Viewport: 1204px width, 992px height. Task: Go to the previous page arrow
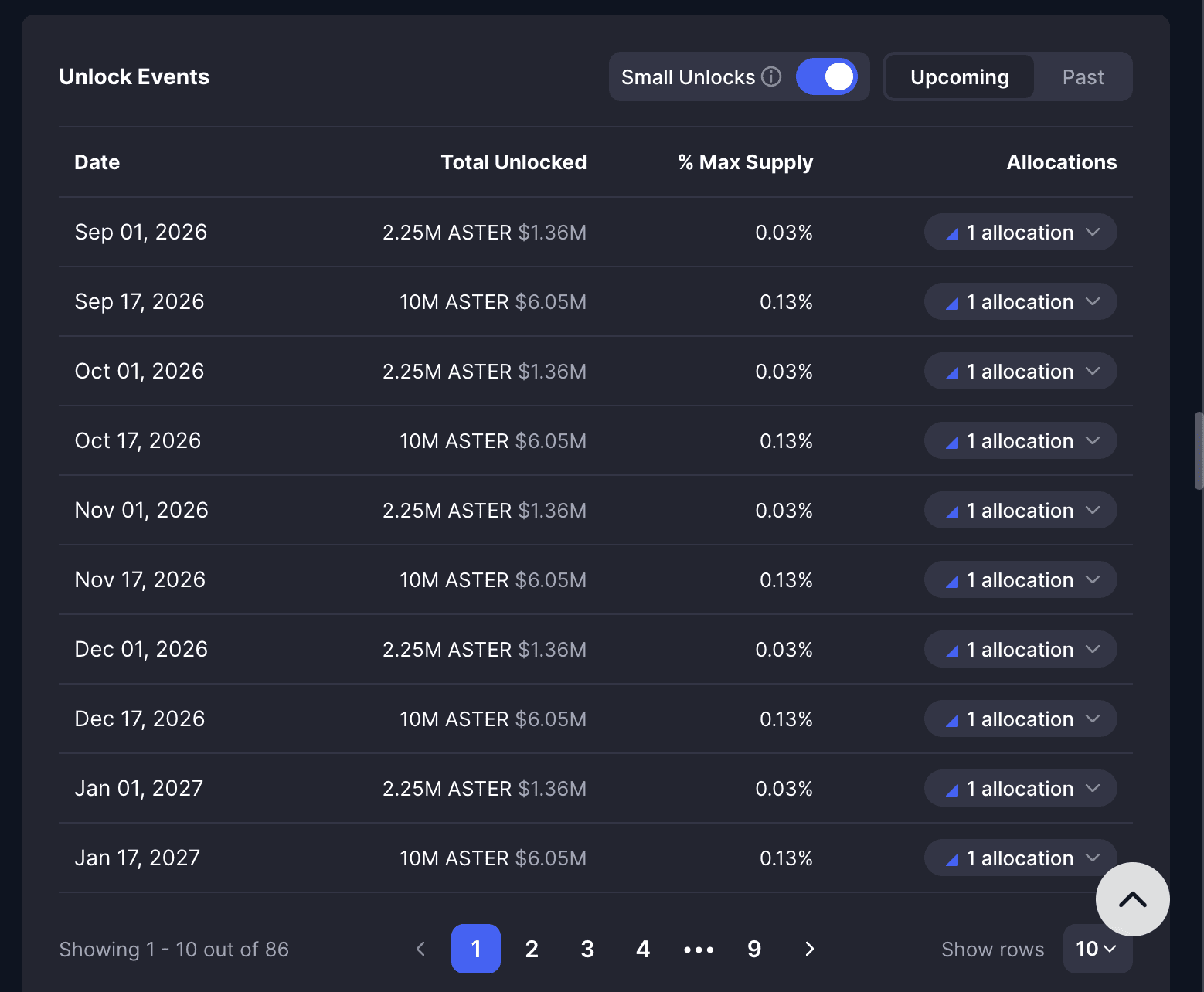coord(420,949)
